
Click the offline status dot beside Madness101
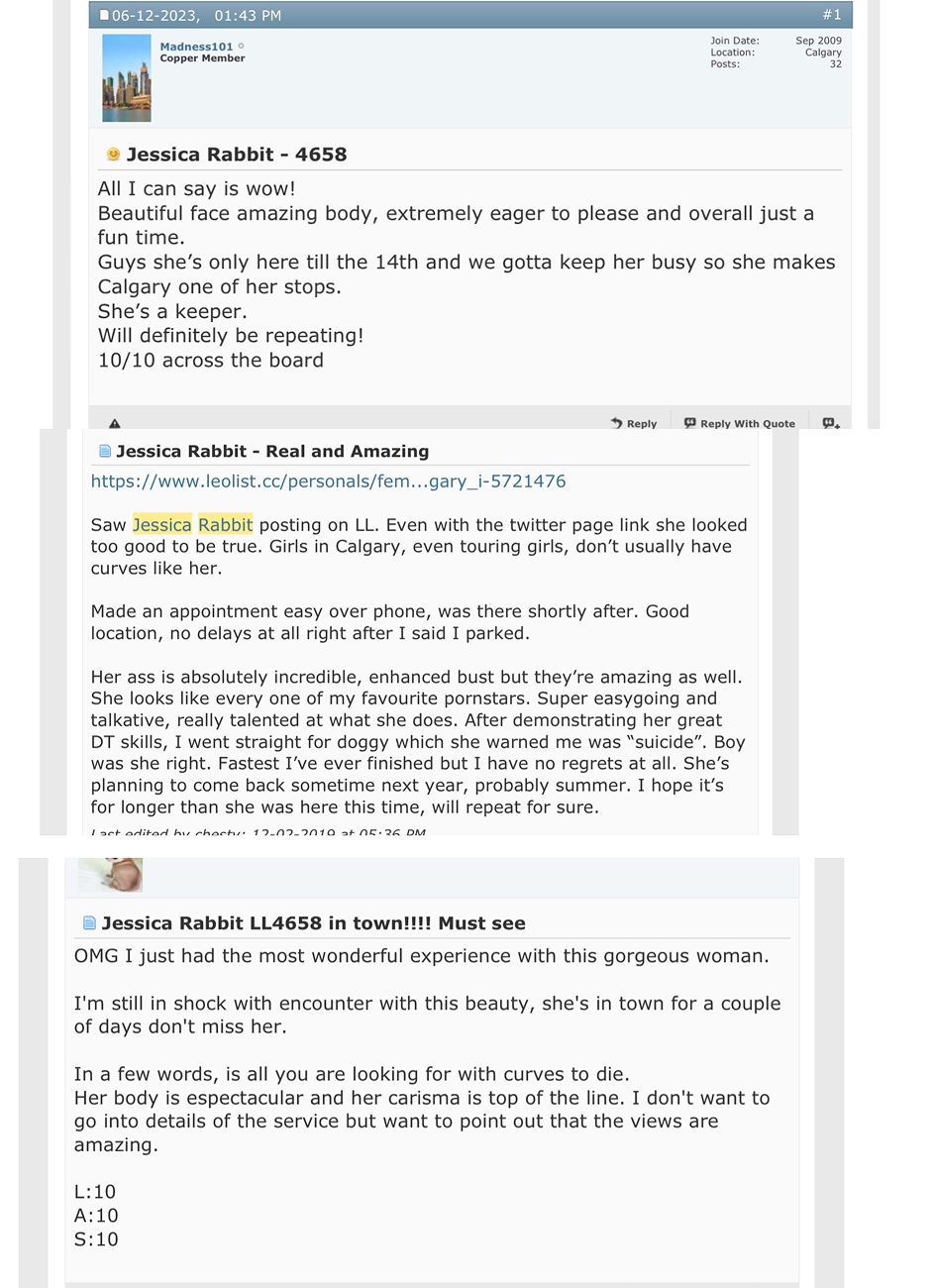pyautogui.click(x=241, y=47)
